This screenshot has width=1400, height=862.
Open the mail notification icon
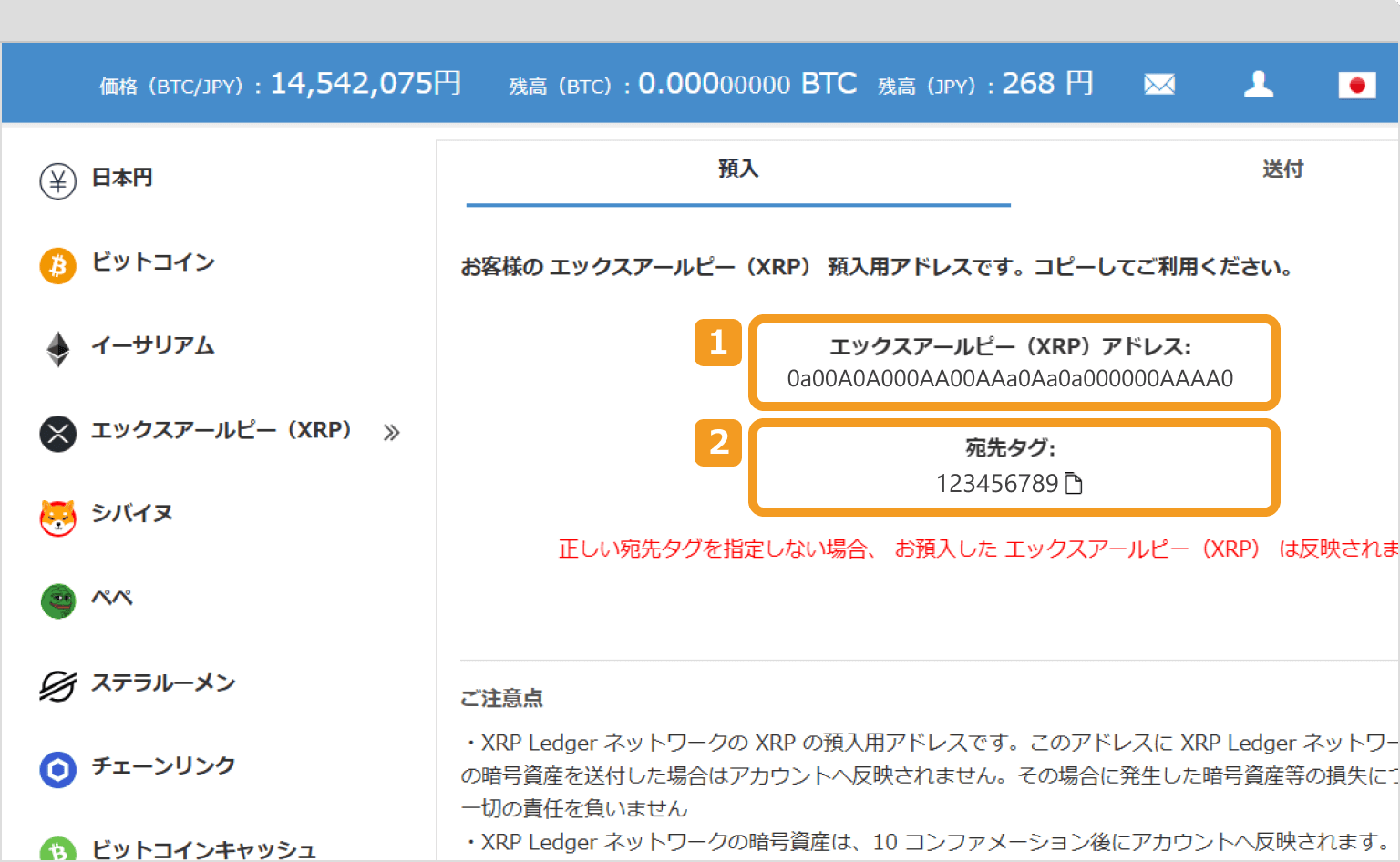[1158, 83]
